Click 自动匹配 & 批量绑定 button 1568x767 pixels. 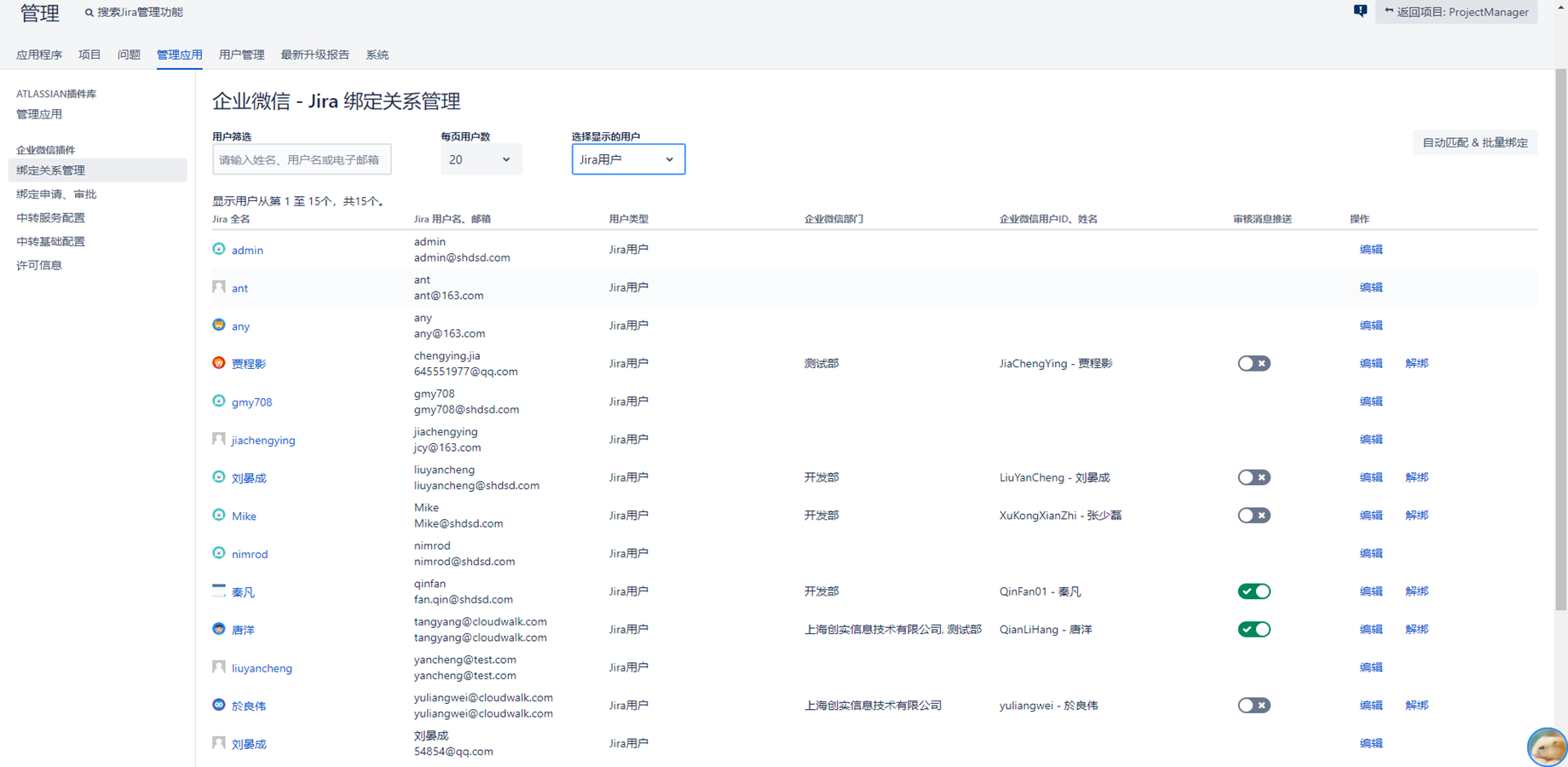(1474, 142)
